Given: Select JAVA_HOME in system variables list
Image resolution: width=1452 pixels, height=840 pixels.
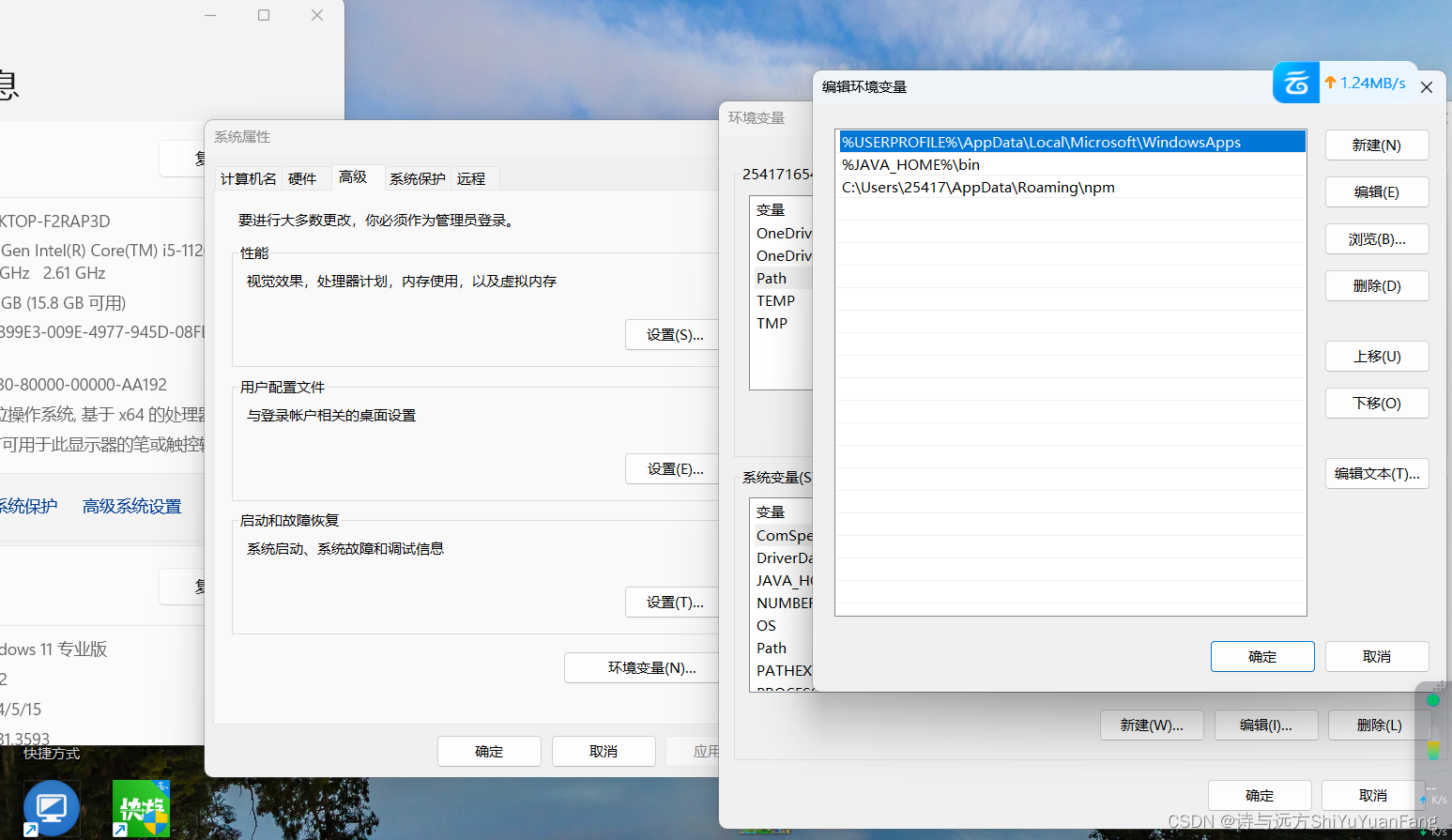Looking at the screenshot, I should click(785, 580).
